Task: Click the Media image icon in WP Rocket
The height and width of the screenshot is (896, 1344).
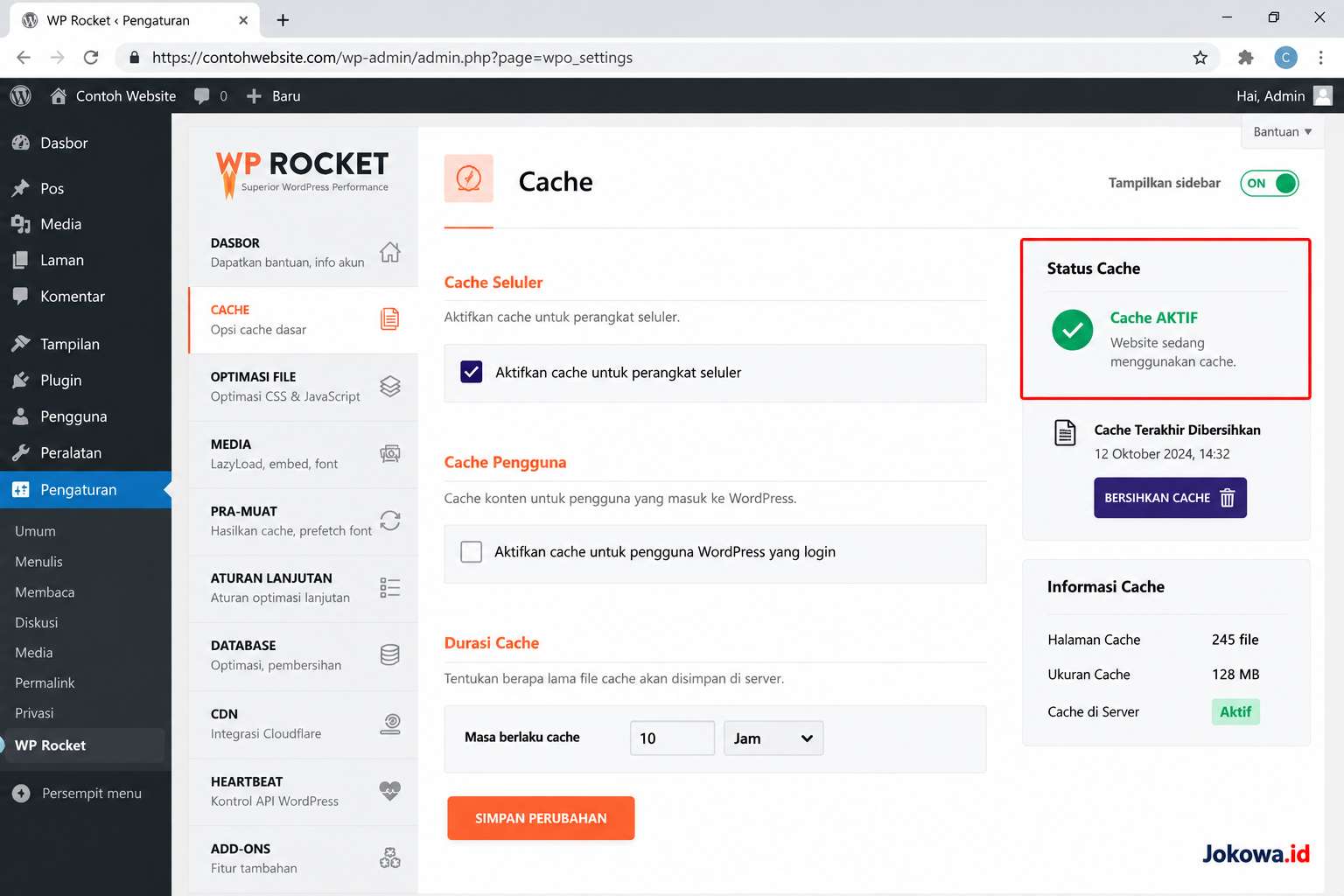Action: coord(390,453)
